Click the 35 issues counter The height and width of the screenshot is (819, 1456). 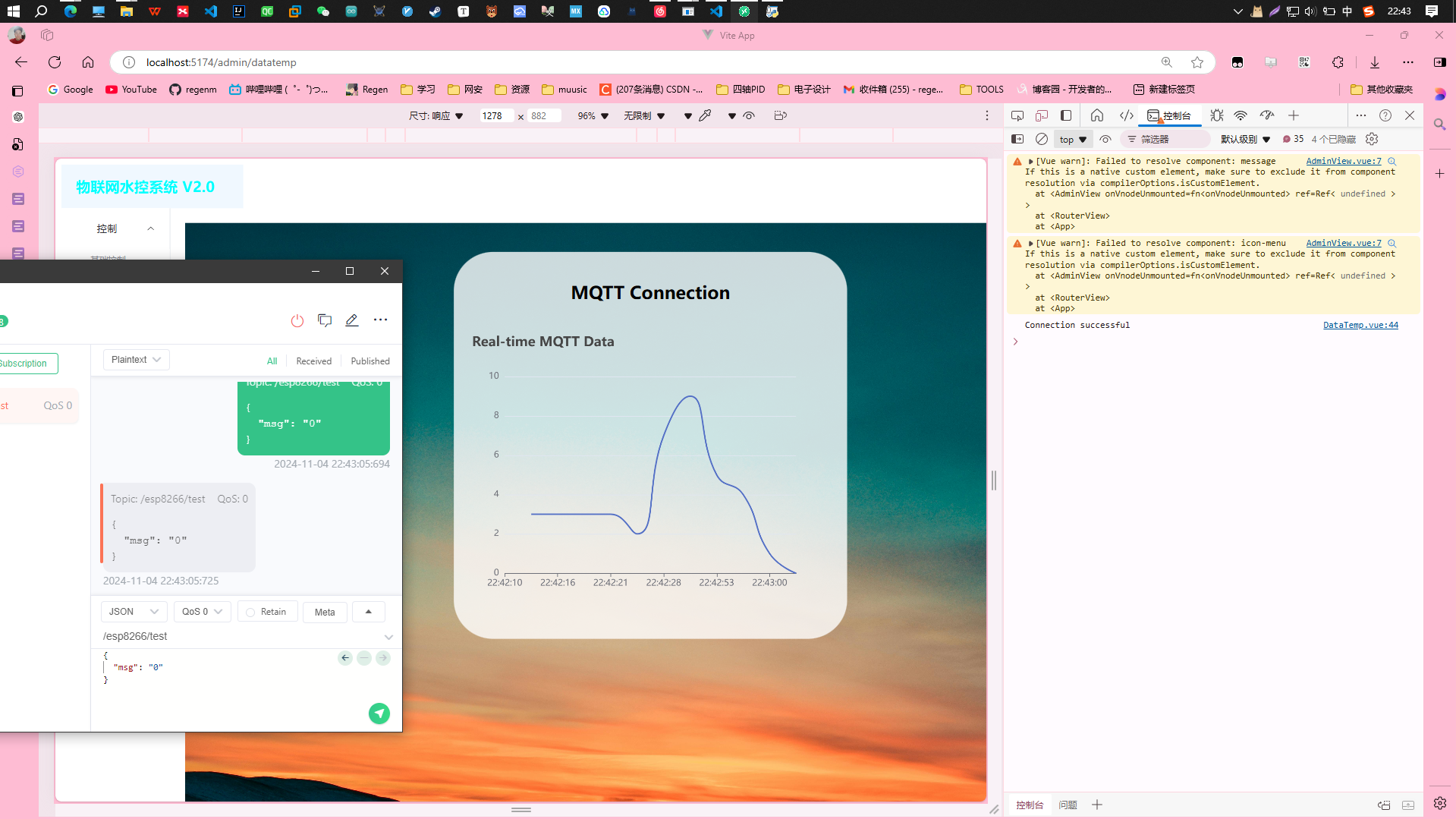click(1293, 139)
